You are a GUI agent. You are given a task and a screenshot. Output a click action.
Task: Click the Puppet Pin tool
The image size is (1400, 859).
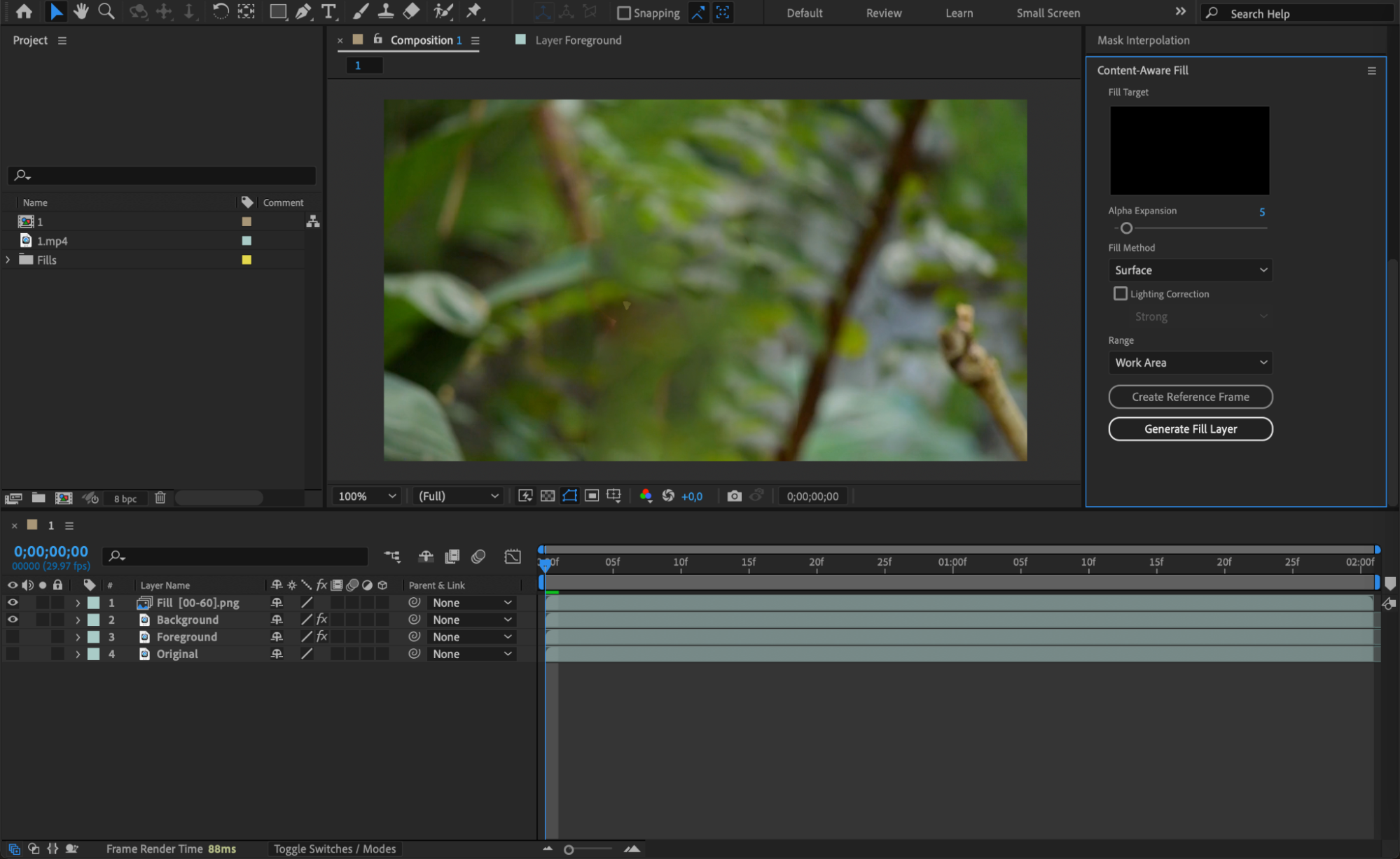pyautogui.click(x=474, y=11)
